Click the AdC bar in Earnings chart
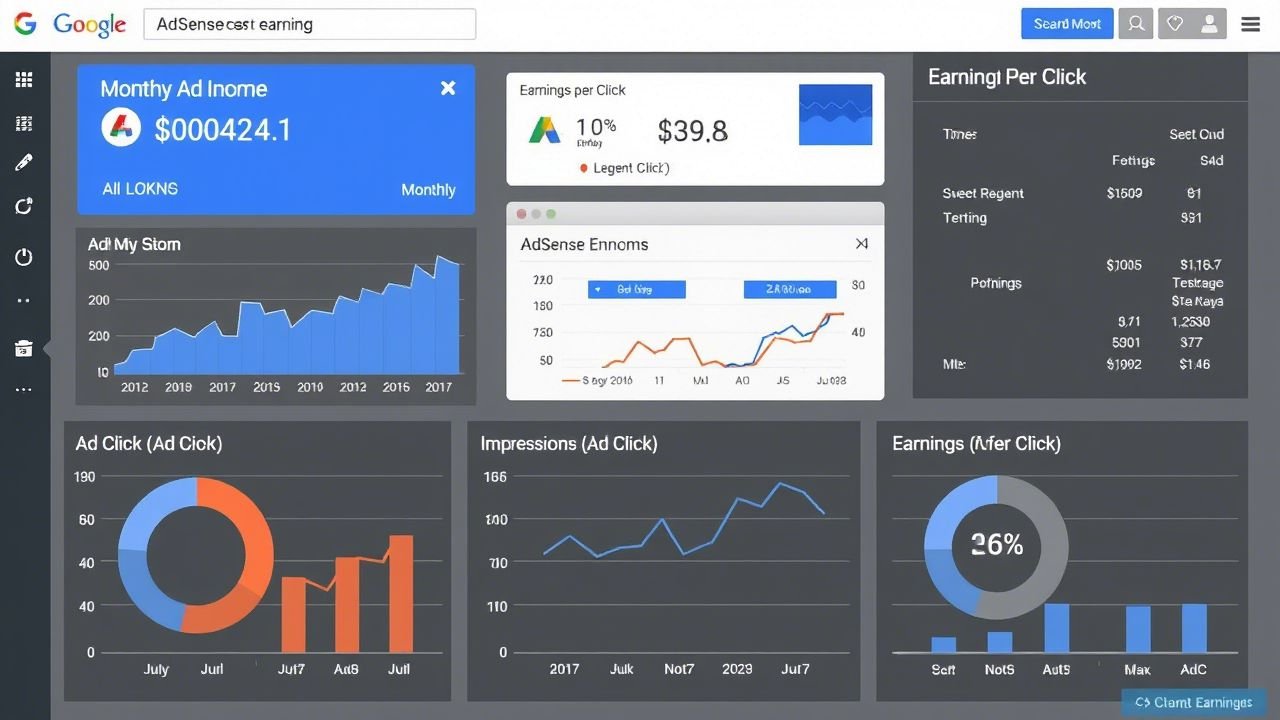Screen dimensions: 1280x720 pyautogui.click(x=1194, y=628)
